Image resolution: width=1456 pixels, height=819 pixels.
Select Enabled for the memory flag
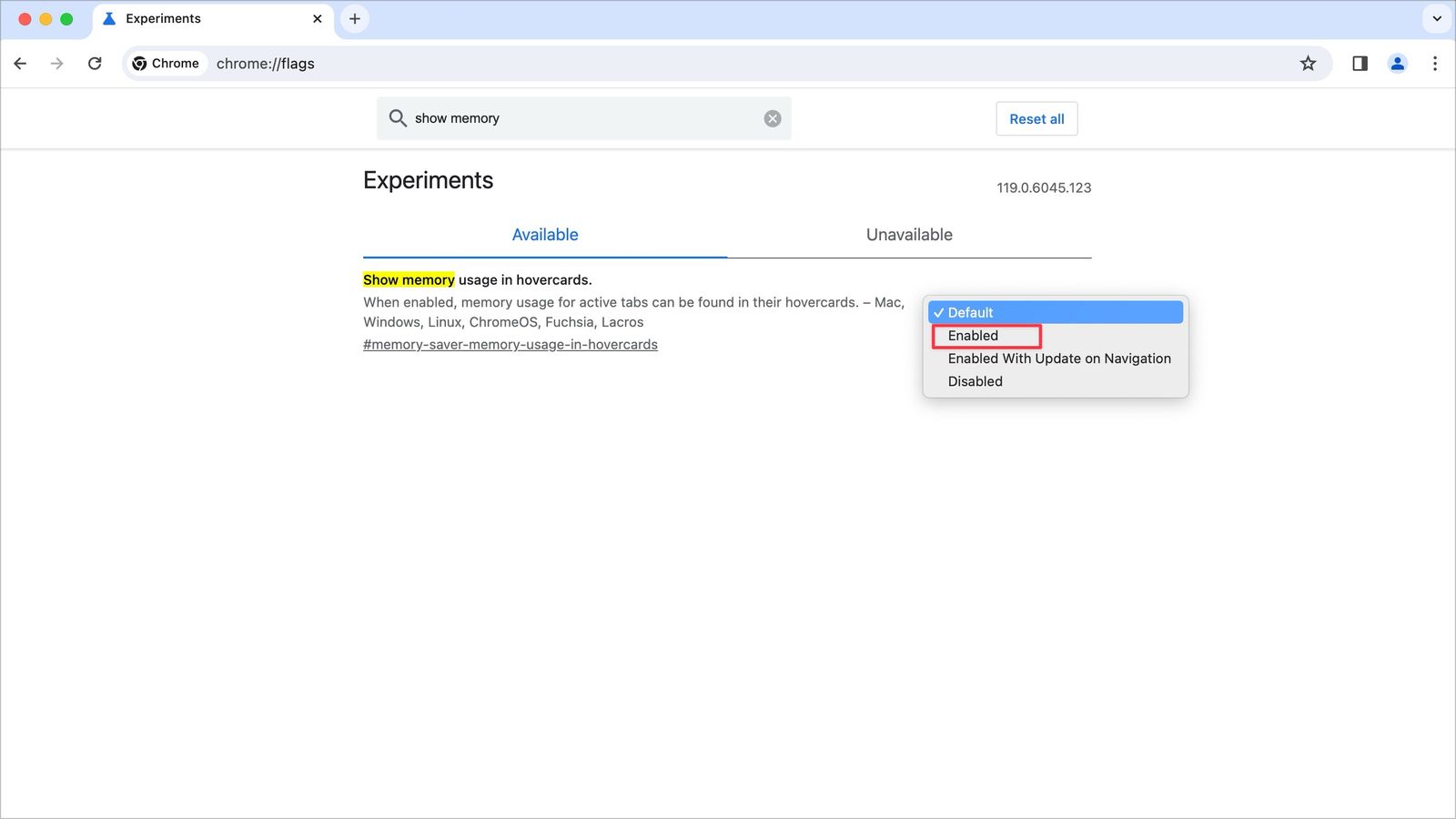(x=972, y=336)
